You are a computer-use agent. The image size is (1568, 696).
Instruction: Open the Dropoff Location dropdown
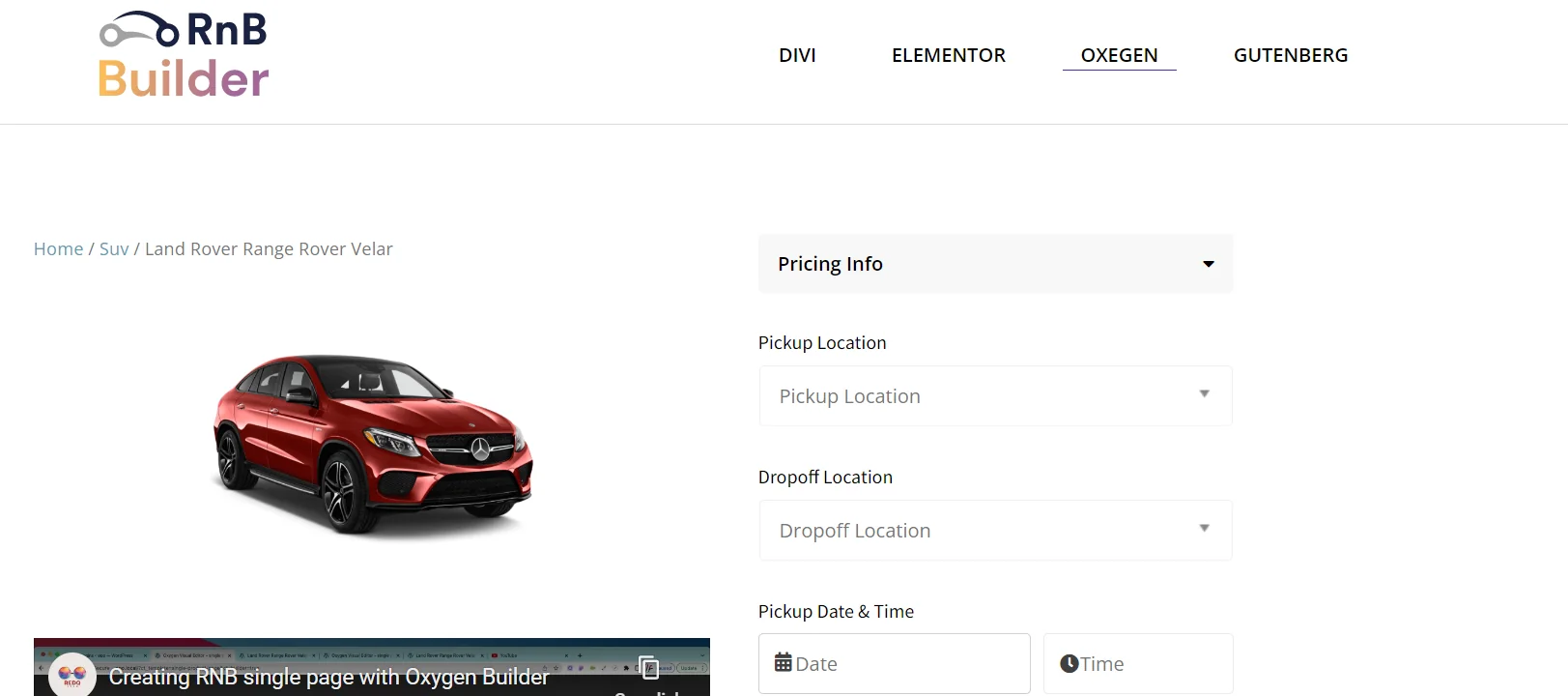click(995, 531)
